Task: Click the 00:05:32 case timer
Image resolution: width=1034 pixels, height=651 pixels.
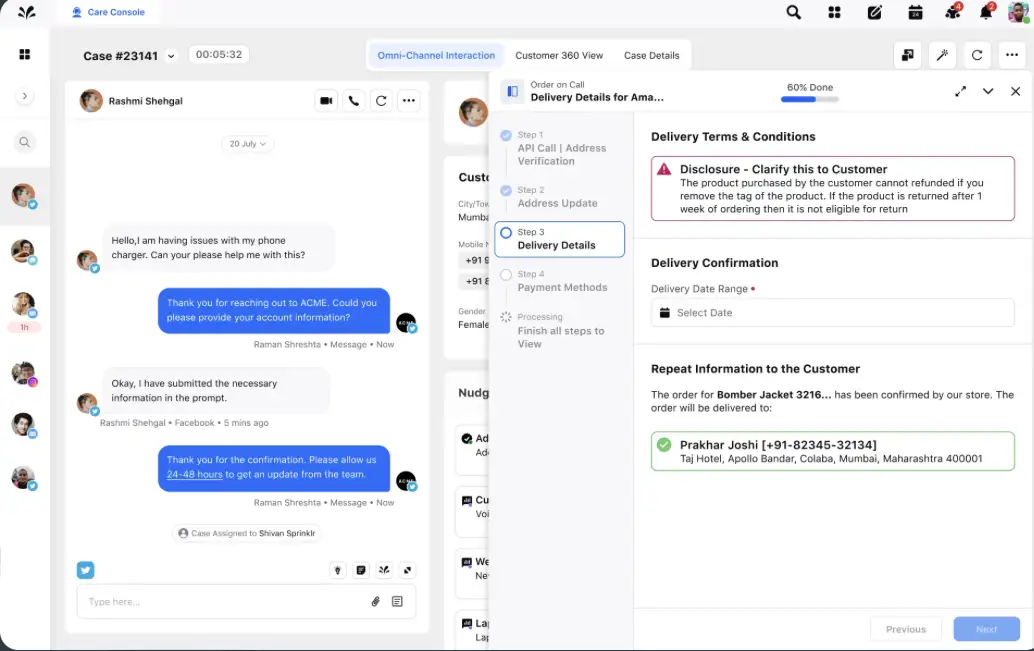Action: click(x=218, y=55)
